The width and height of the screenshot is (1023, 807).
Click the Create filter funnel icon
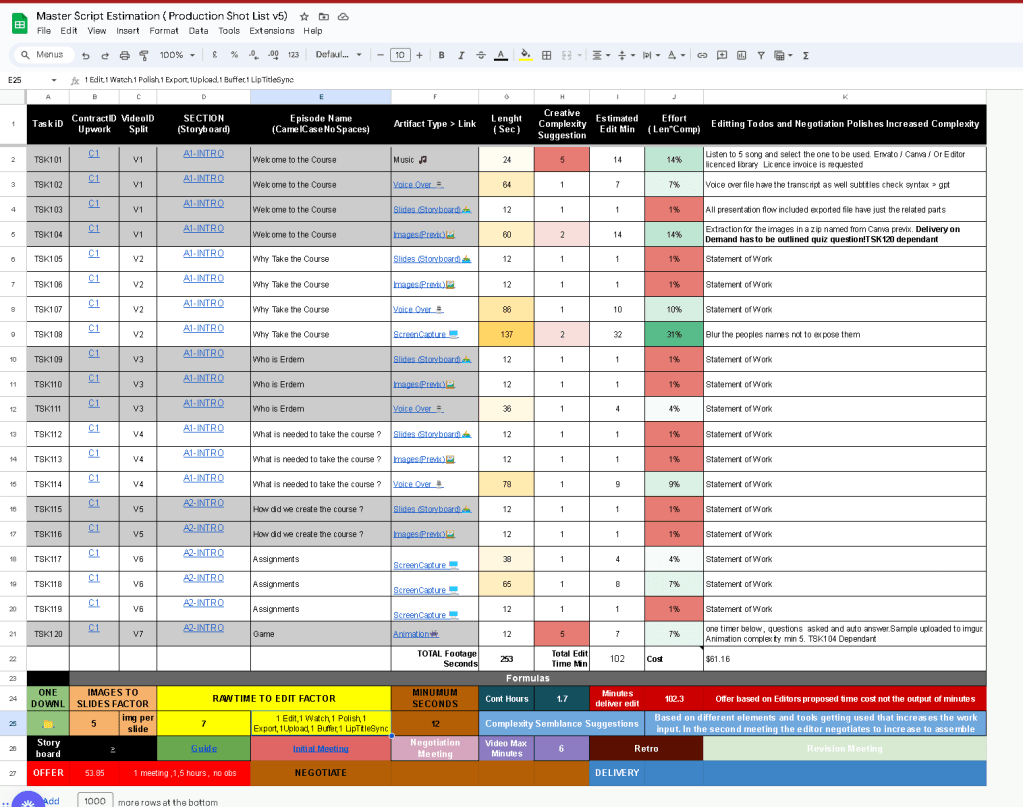click(761, 55)
